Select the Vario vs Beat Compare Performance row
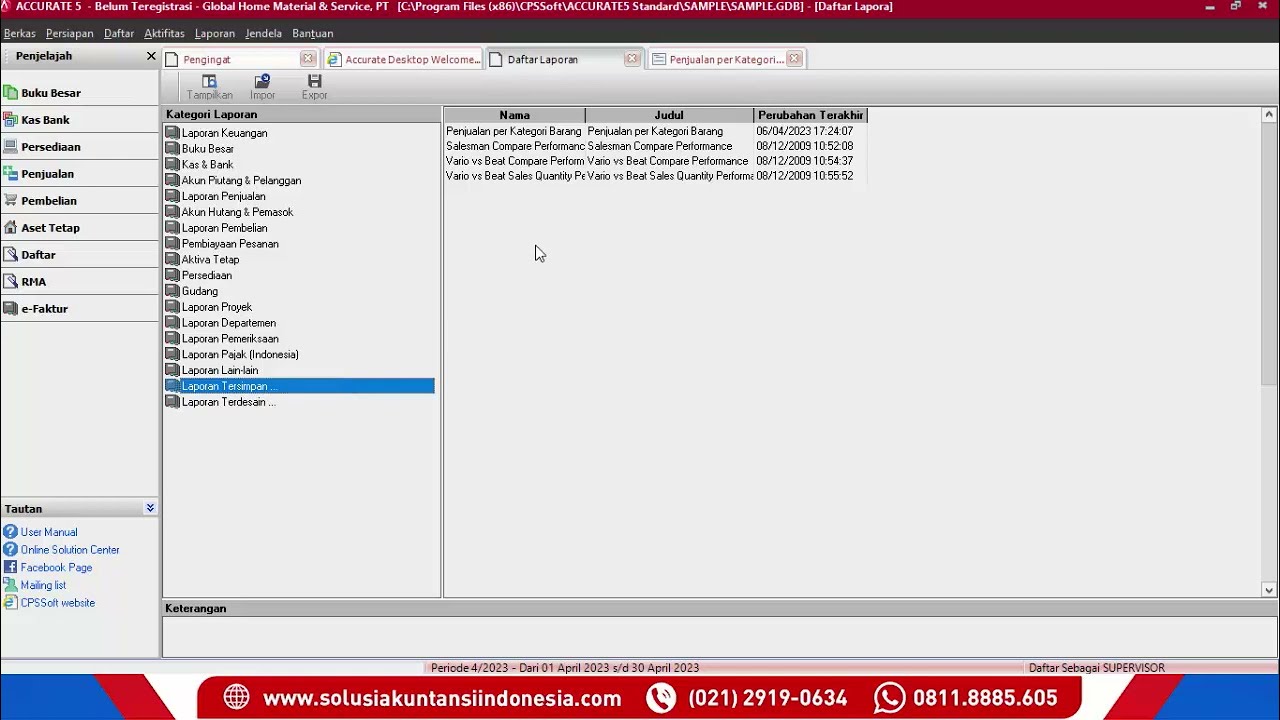Image resolution: width=1280 pixels, height=720 pixels. point(655,161)
